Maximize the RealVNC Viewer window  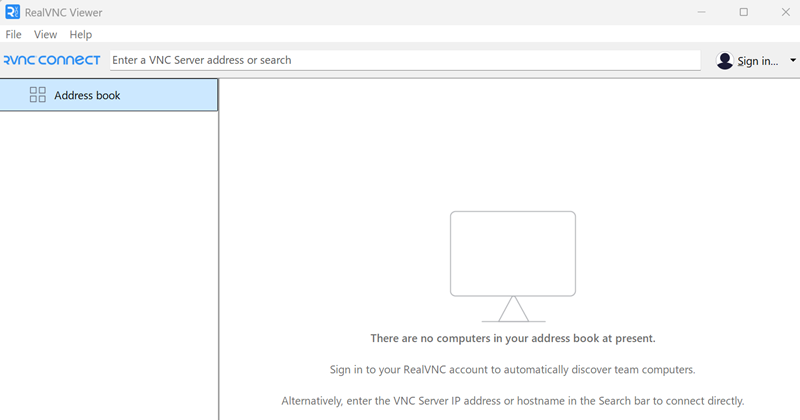coord(743,12)
